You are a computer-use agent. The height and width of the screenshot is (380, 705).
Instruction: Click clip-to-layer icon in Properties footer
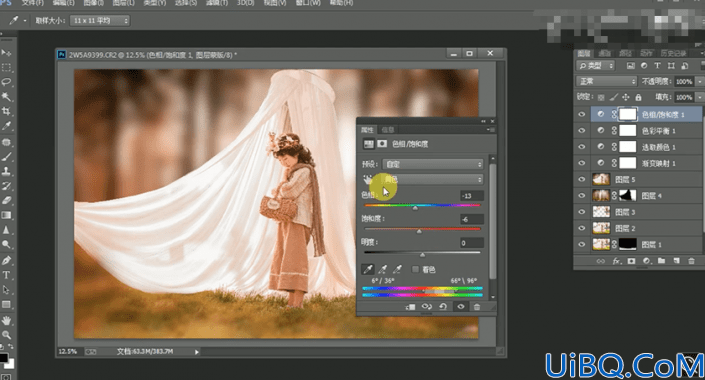pos(410,307)
